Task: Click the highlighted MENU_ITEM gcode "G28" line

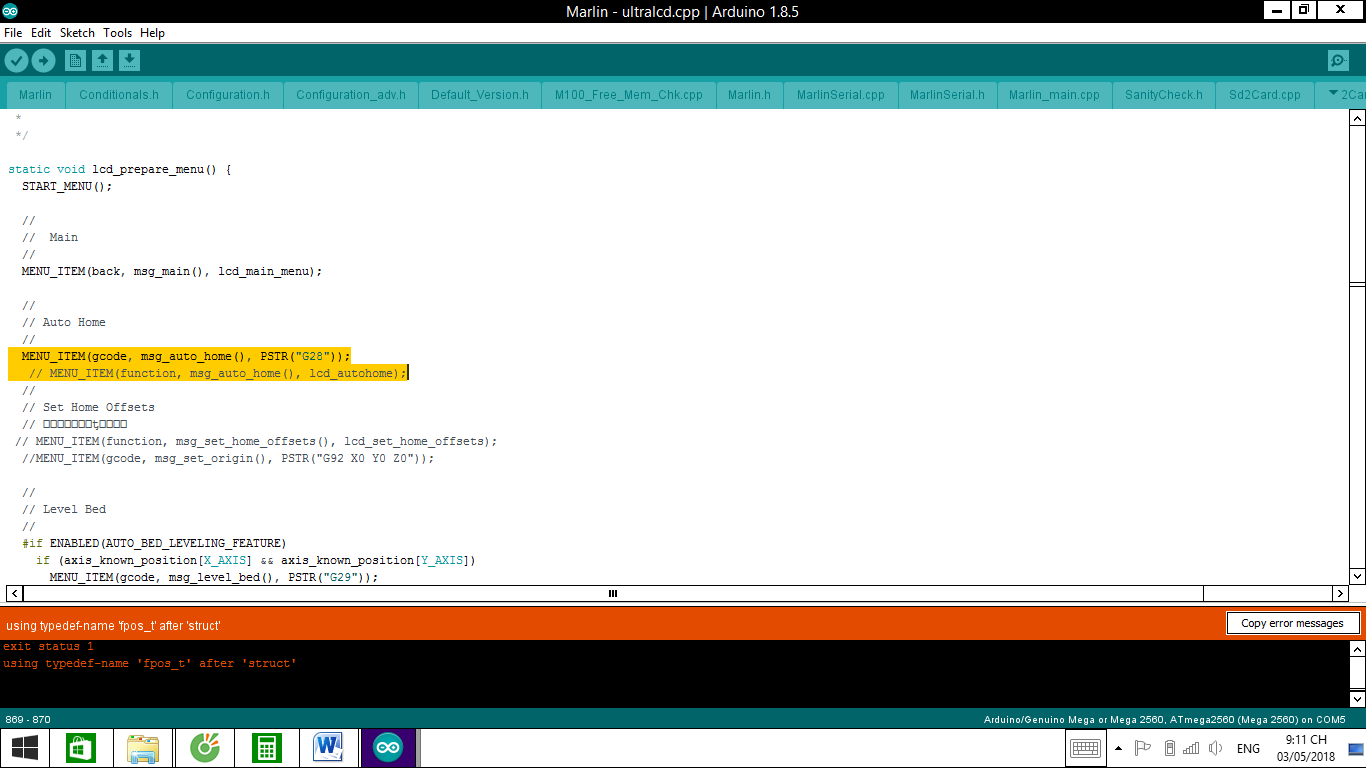Action: click(x=186, y=356)
